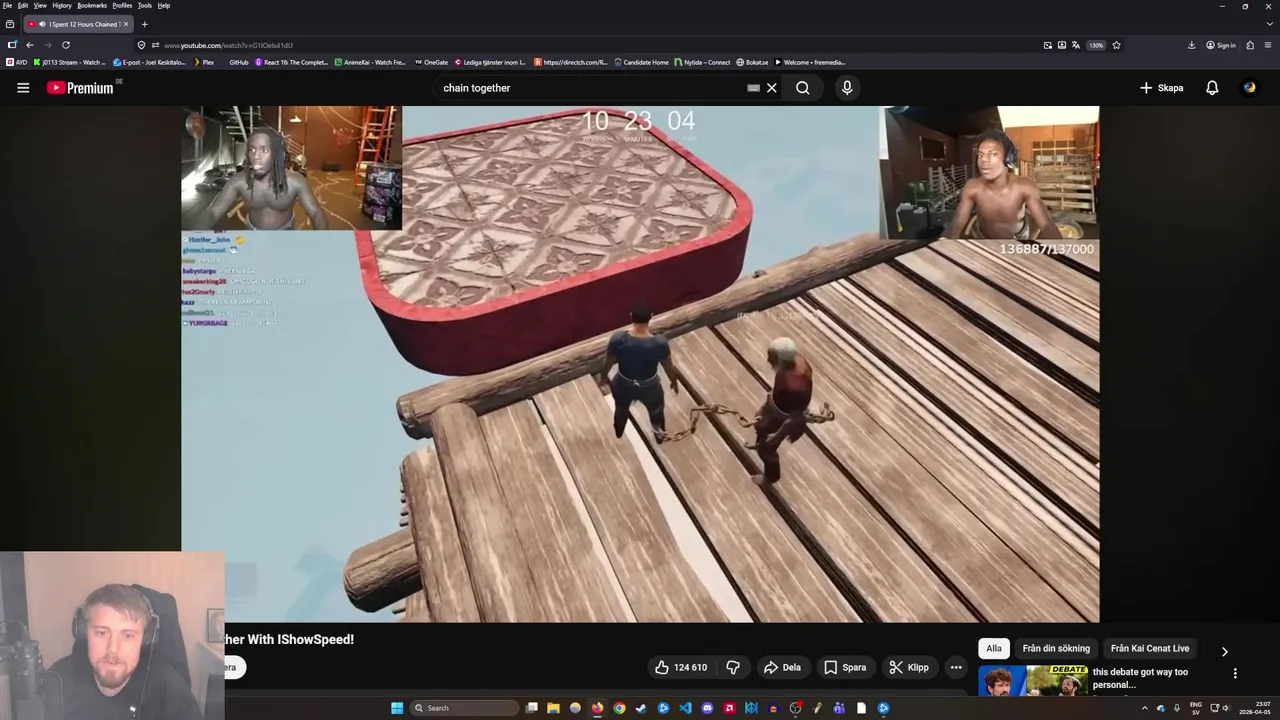Open the Edit menu

pos(23,6)
